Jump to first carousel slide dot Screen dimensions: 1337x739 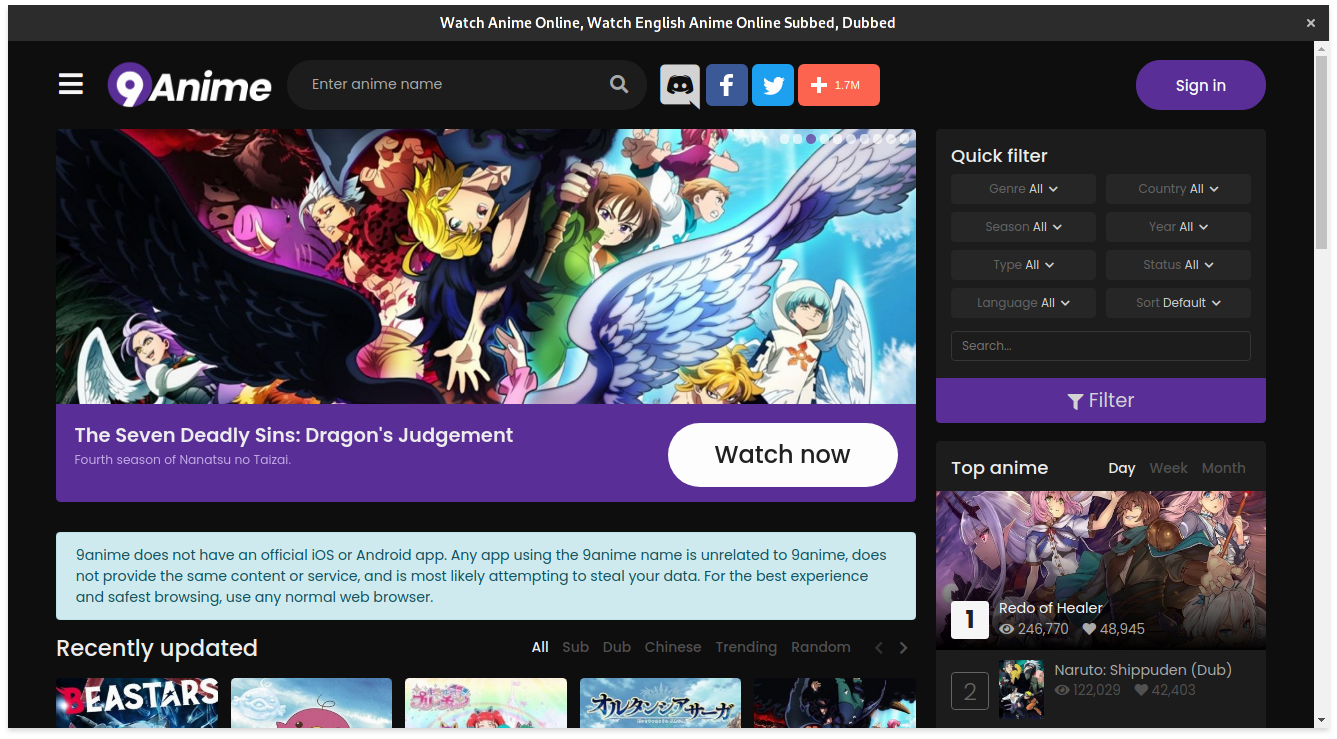coord(785,139)
